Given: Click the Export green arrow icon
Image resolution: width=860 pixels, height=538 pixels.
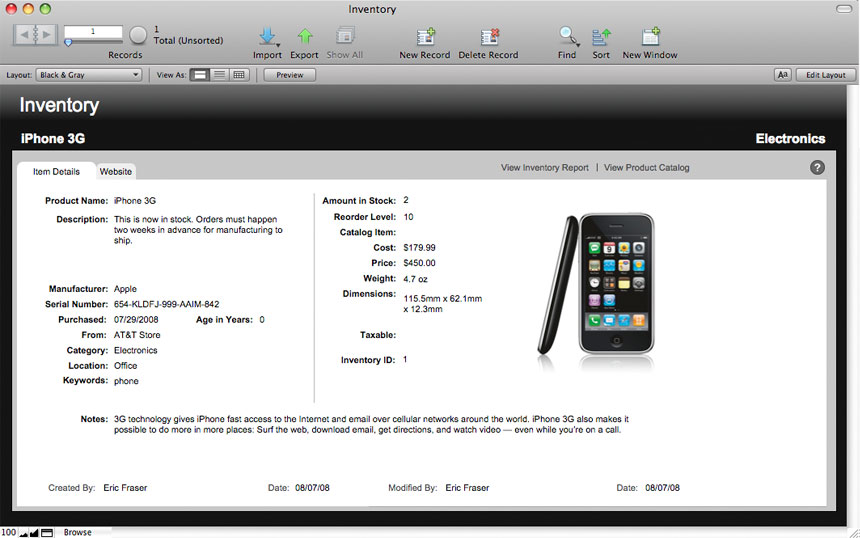Looking at the screenshot, I should point(305,36).
